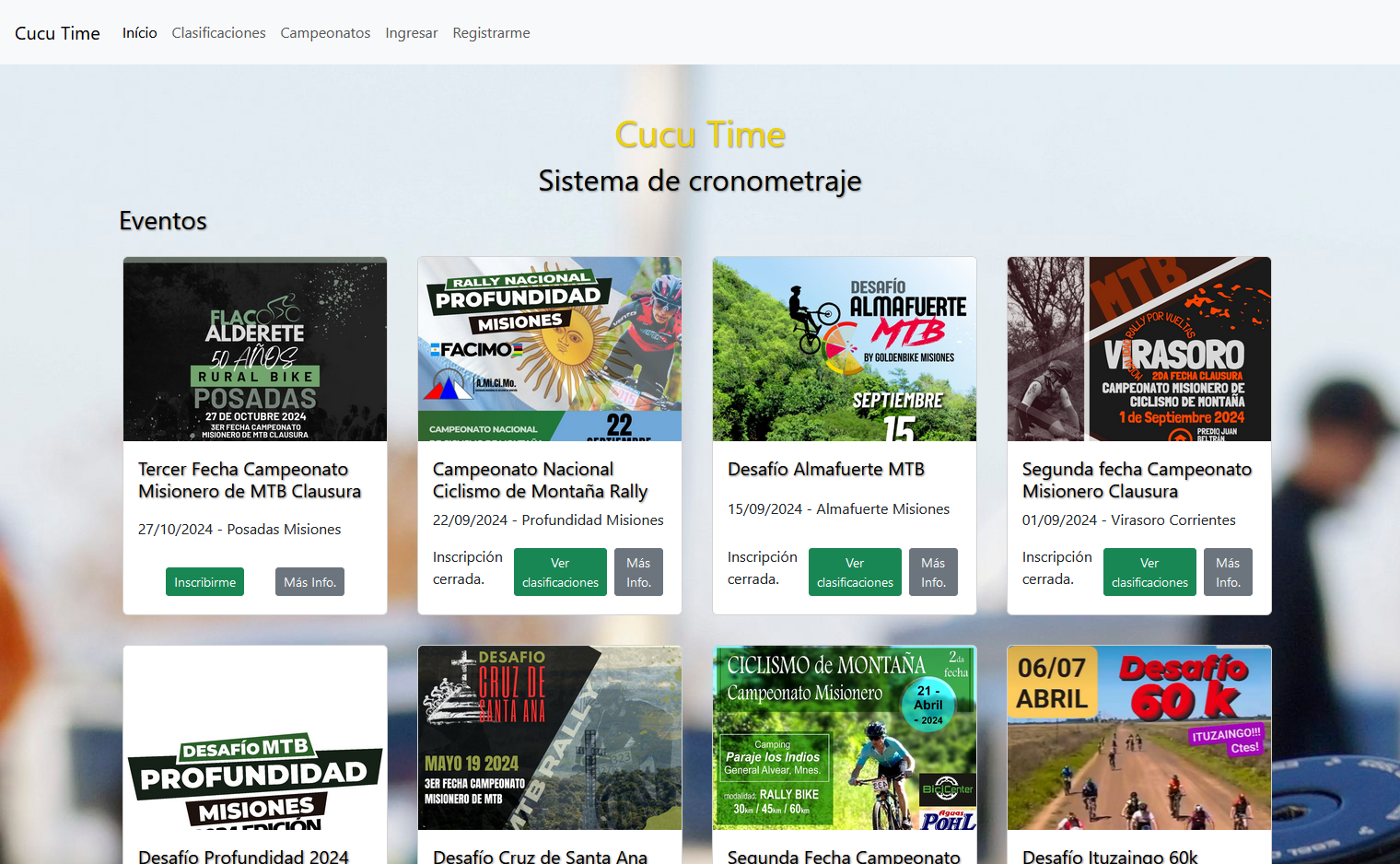View clasificaciones for Virasoro Segunda fecha
The height and width of the screenshot is (864, 1400).
tap(1149, 572)
